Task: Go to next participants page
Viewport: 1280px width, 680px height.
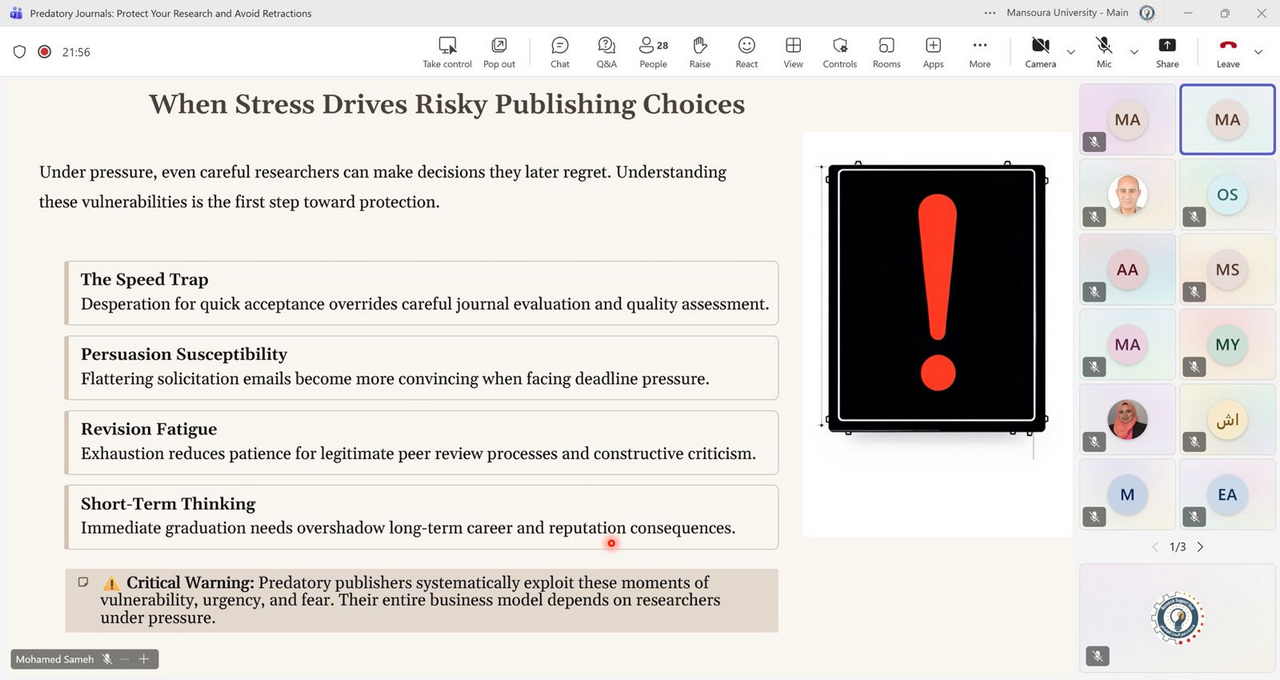Action: pyautogui.click(x=1200, y=547)
